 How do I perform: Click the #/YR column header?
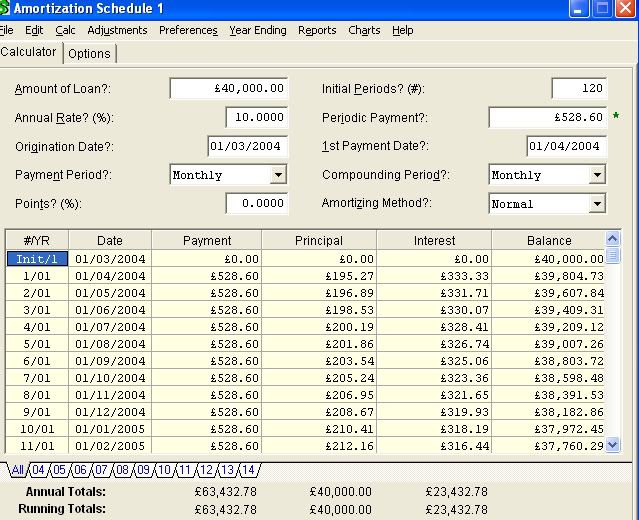point(37,240)
